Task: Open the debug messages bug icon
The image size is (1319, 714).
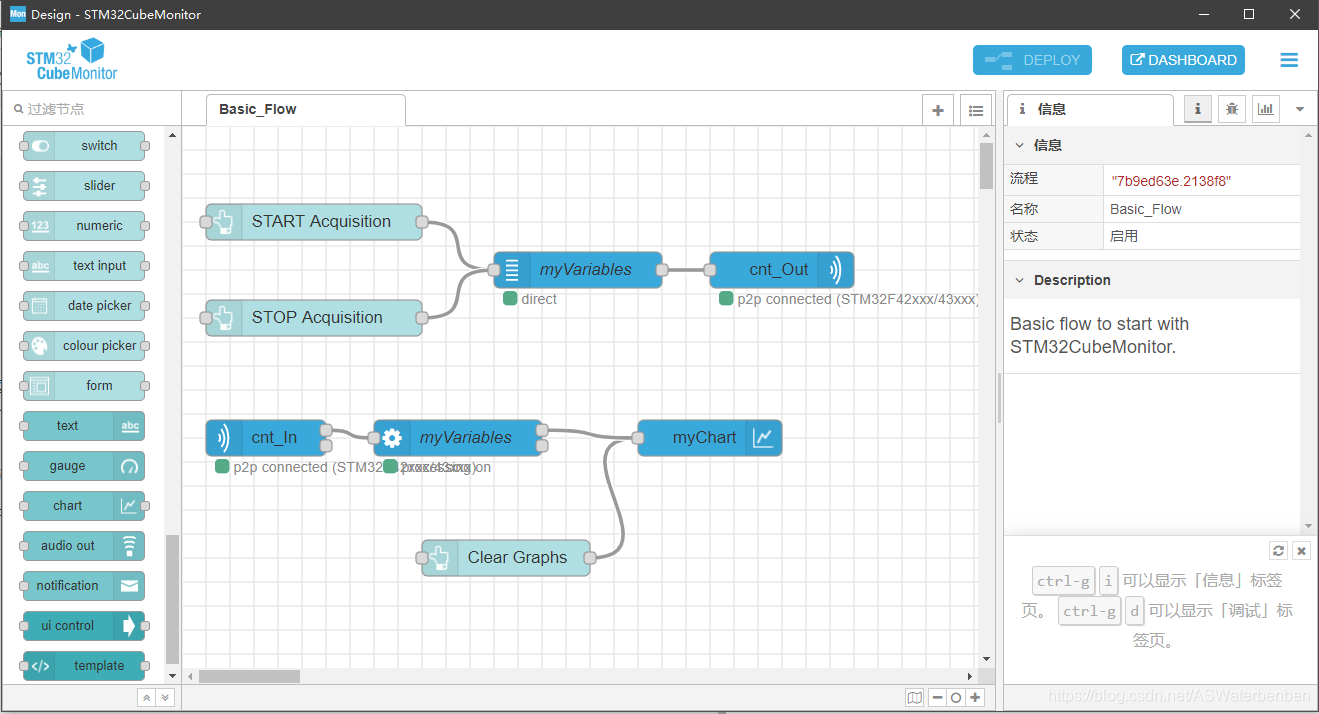Action: (1232, 109)
